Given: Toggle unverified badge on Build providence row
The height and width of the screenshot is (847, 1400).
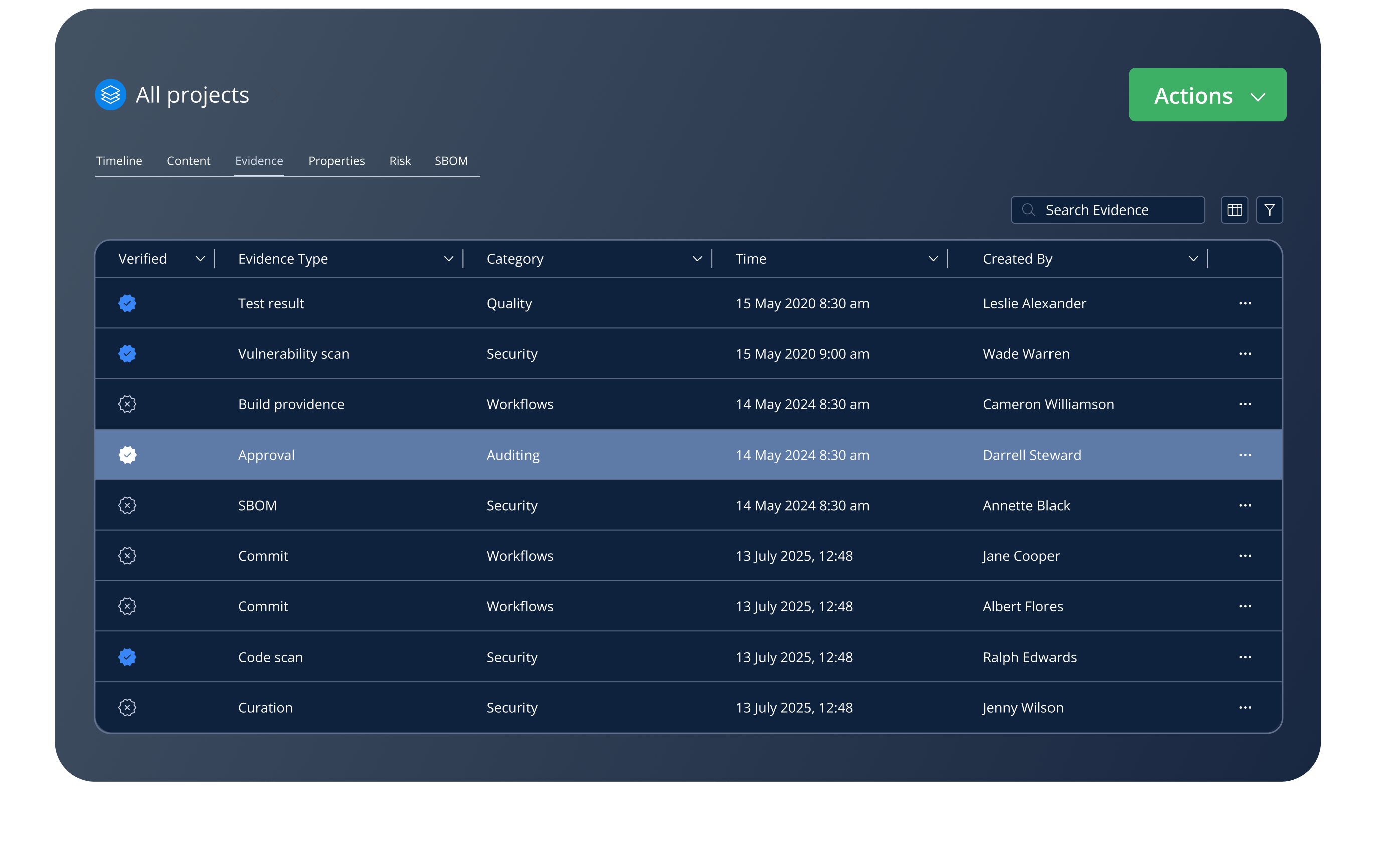Looking at the screenshot, I should click(127, 404).
